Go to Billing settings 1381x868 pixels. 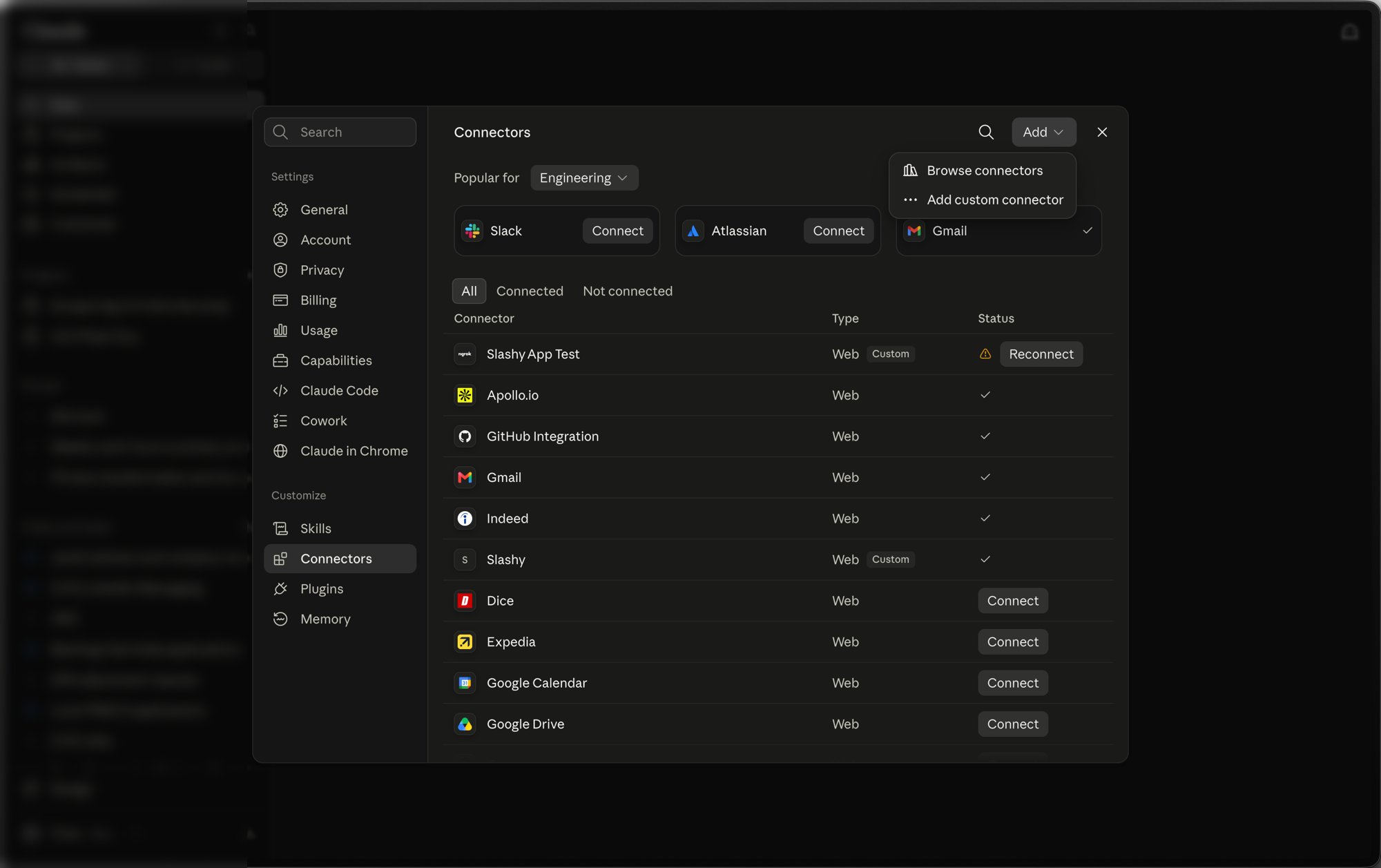coord(340,300)
